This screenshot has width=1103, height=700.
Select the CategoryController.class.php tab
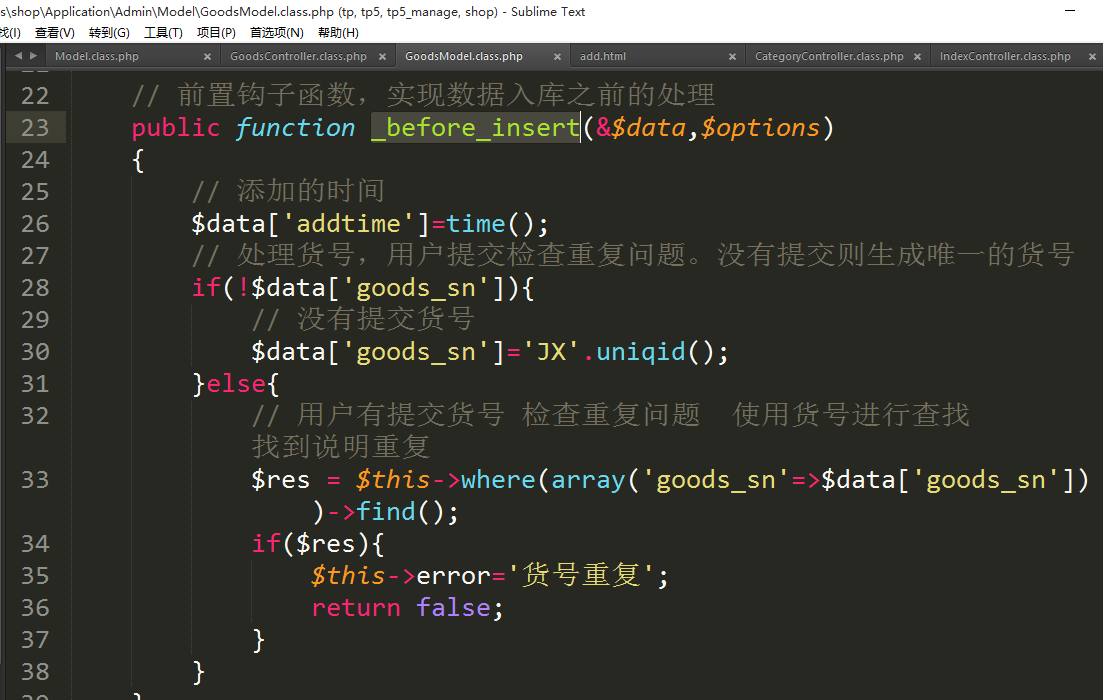tap(829, 57)
